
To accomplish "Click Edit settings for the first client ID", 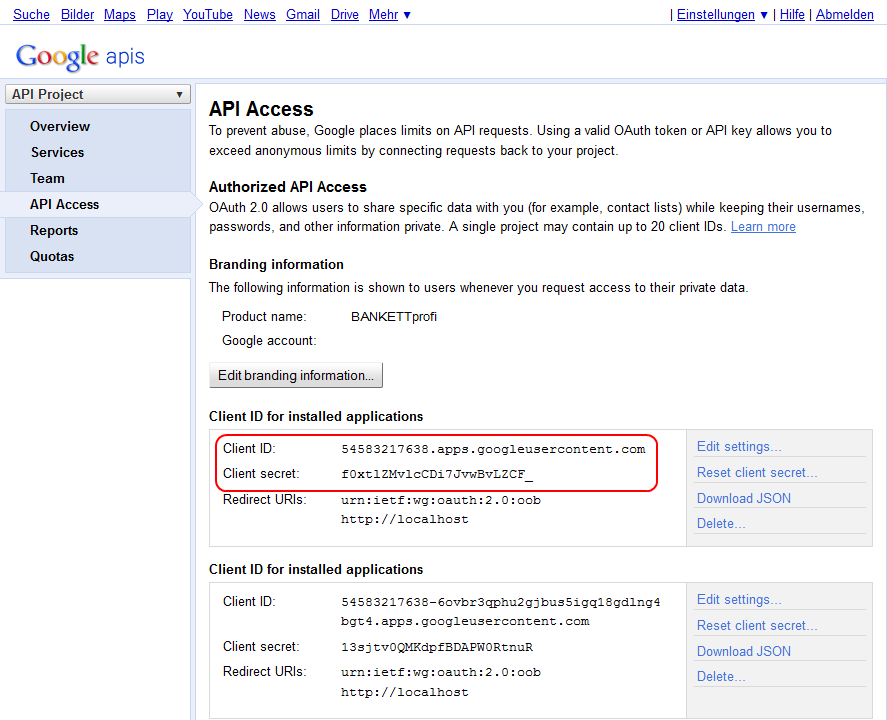I will pyautogui.click(x=739, y=447).
